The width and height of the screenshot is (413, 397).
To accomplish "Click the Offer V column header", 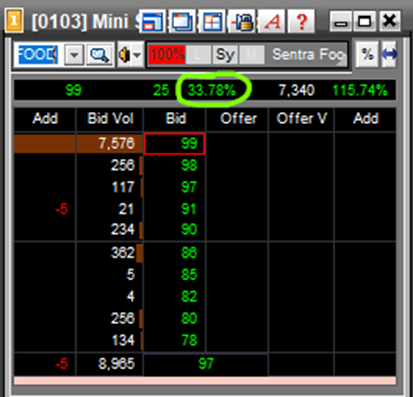I will click(302, 119).
